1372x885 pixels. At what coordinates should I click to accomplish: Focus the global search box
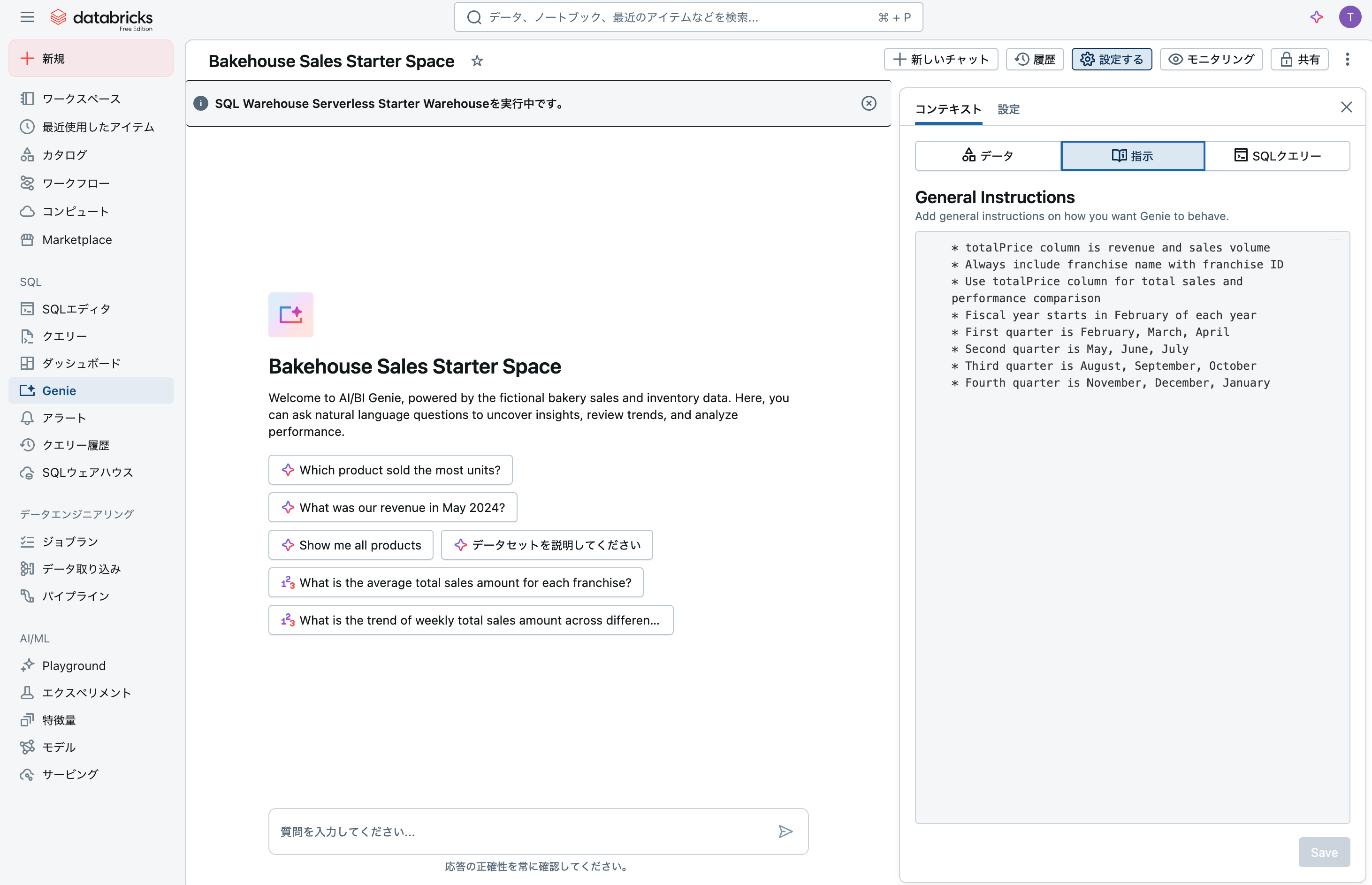pyautogui.click(x=688, y=17)
